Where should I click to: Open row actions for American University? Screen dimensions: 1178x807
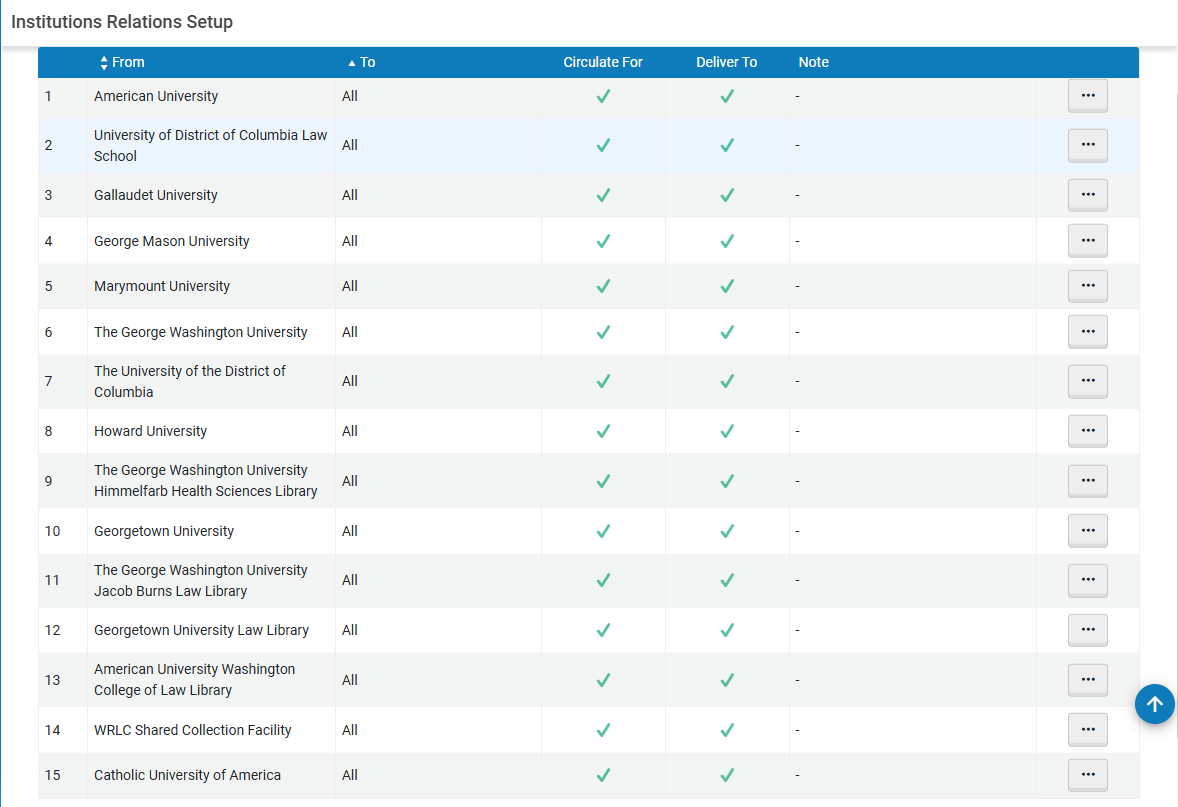tap(1087, 95)
